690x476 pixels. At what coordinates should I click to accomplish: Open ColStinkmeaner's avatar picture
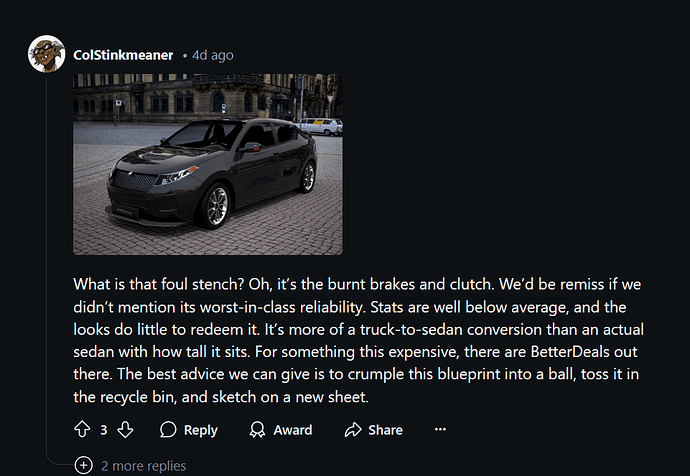click(x=47, y=53)
